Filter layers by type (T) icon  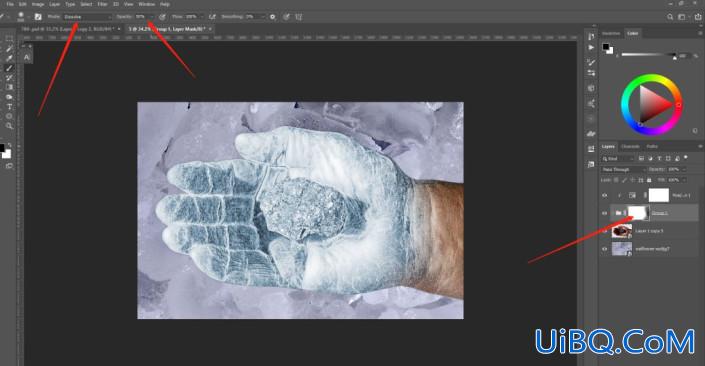659,159
